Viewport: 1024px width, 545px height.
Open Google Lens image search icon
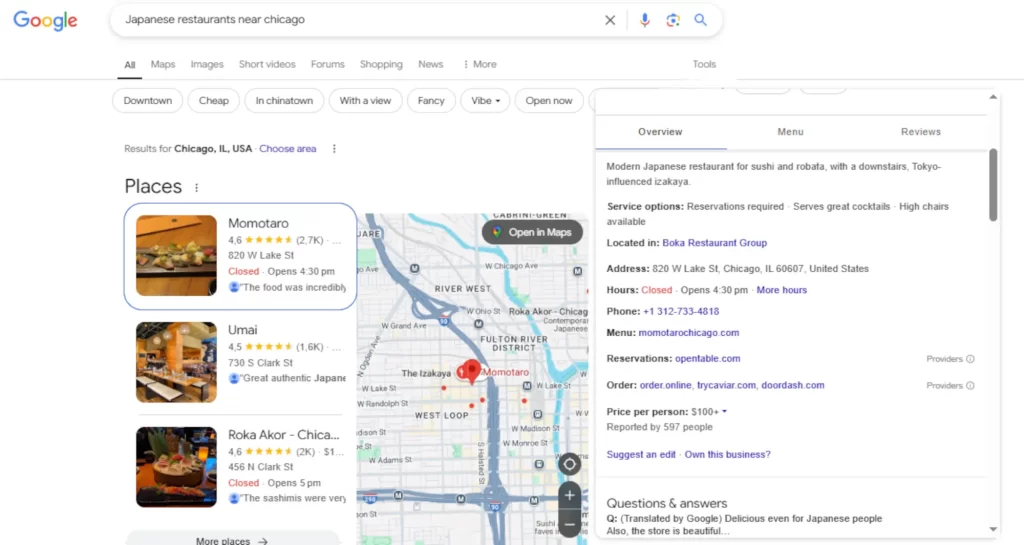pos(673,20)
